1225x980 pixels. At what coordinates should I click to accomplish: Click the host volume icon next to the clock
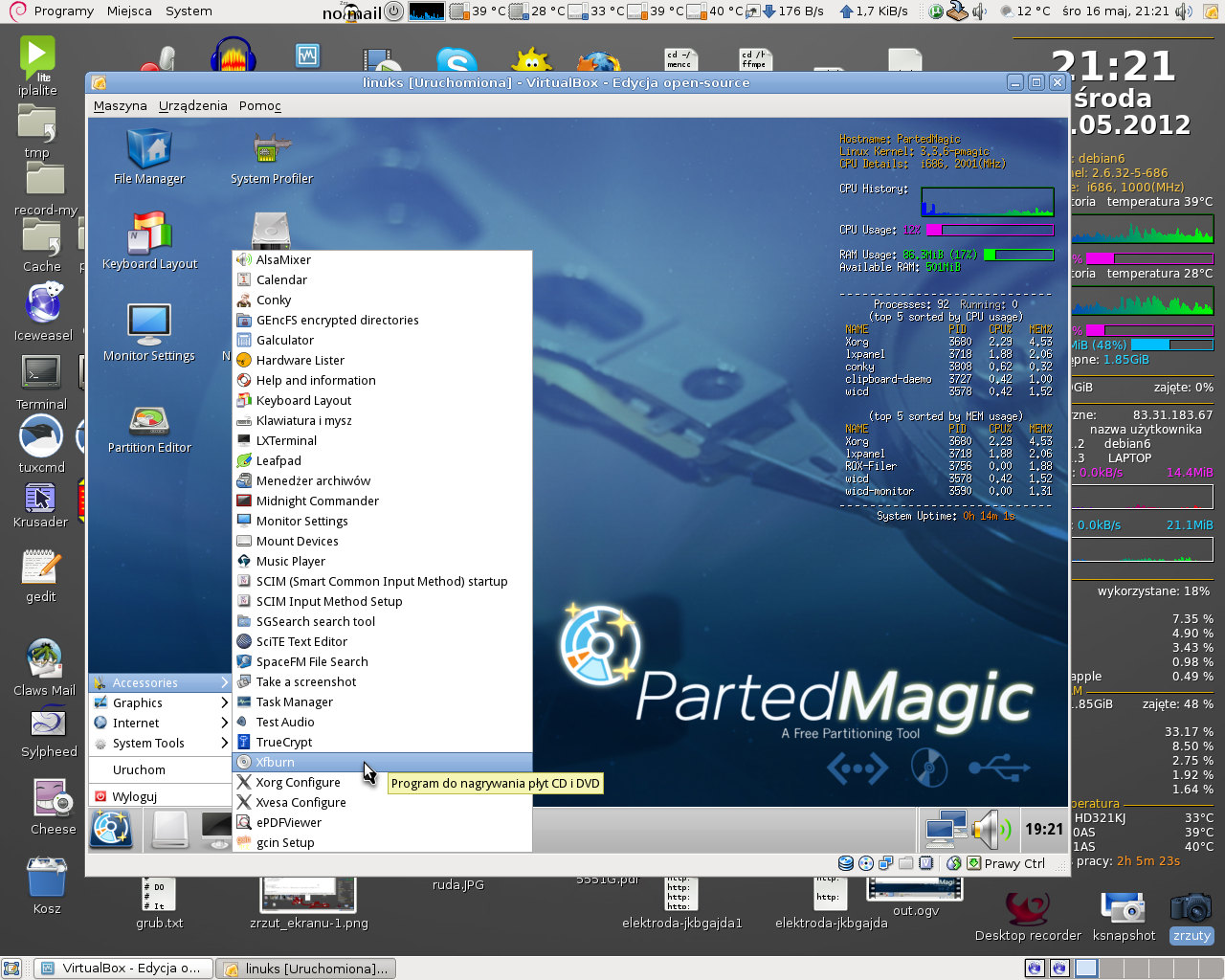point(1184,11)
